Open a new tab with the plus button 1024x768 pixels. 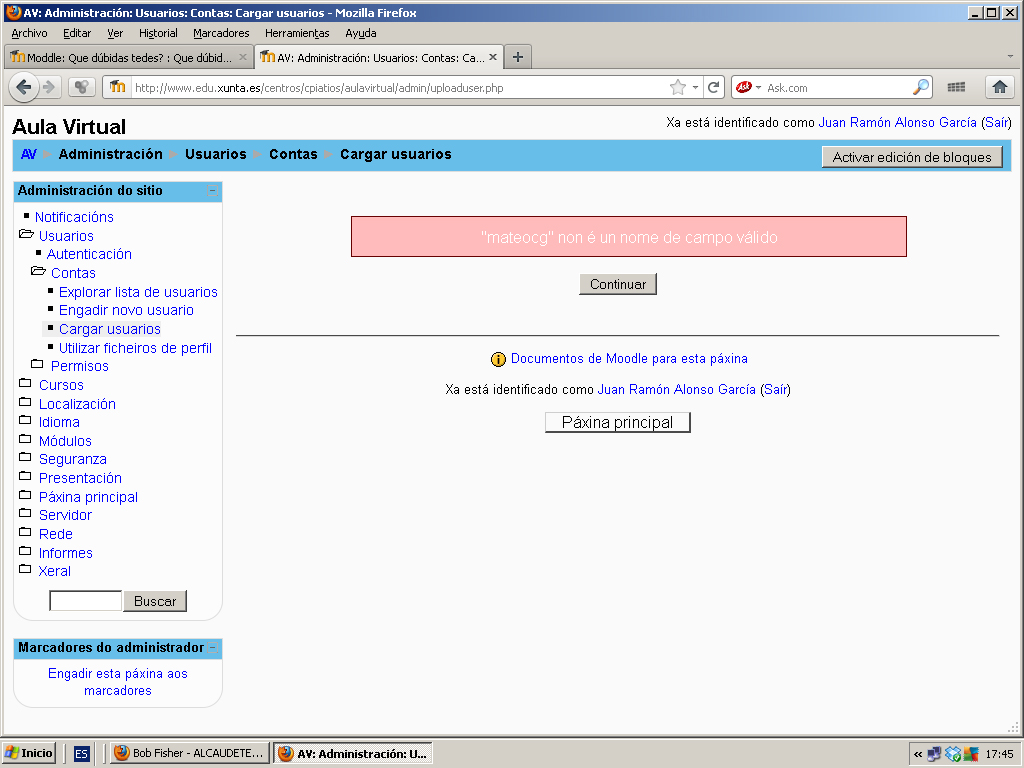pos(518,57)
